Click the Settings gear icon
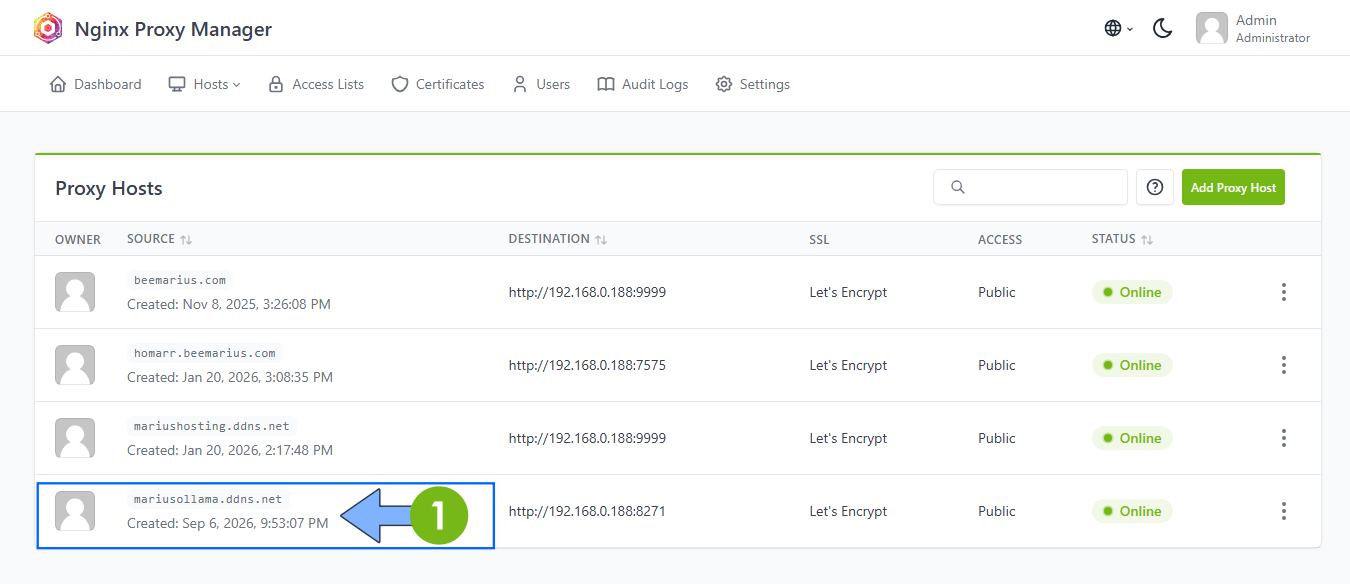1350x584 pixels. tap(724, 84)
